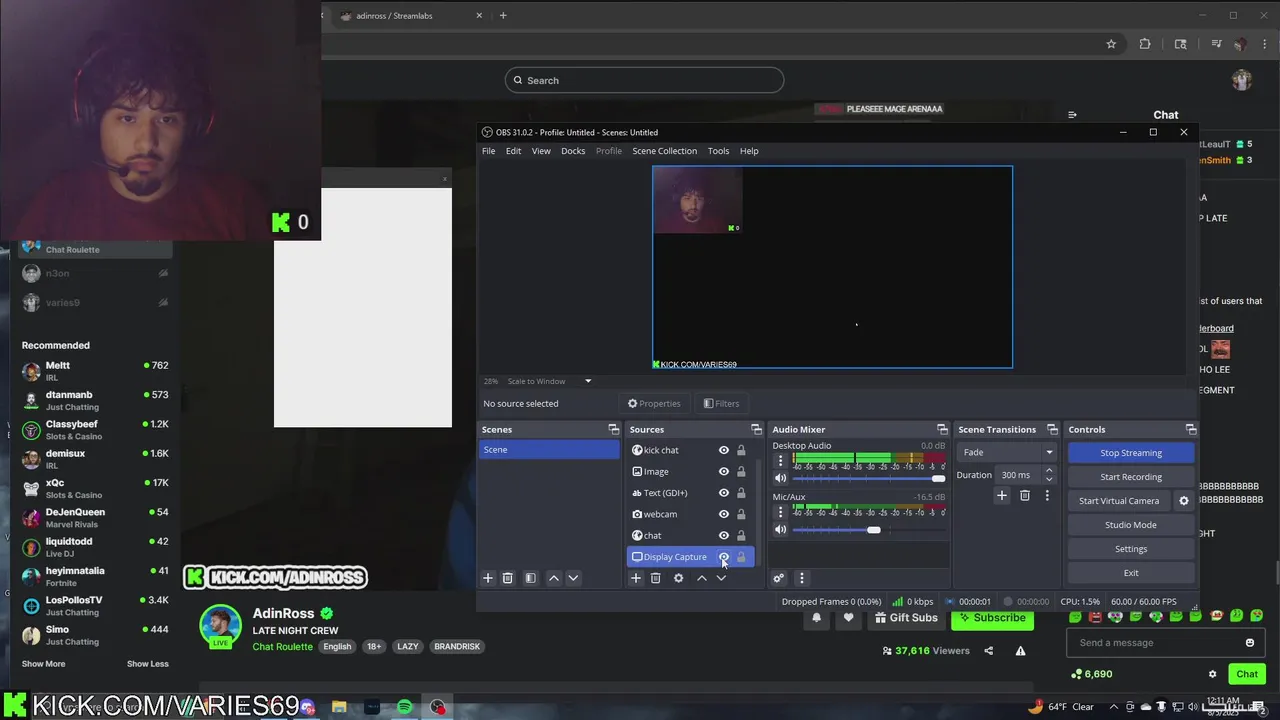Open OBS Docks menu

[573, 151]
